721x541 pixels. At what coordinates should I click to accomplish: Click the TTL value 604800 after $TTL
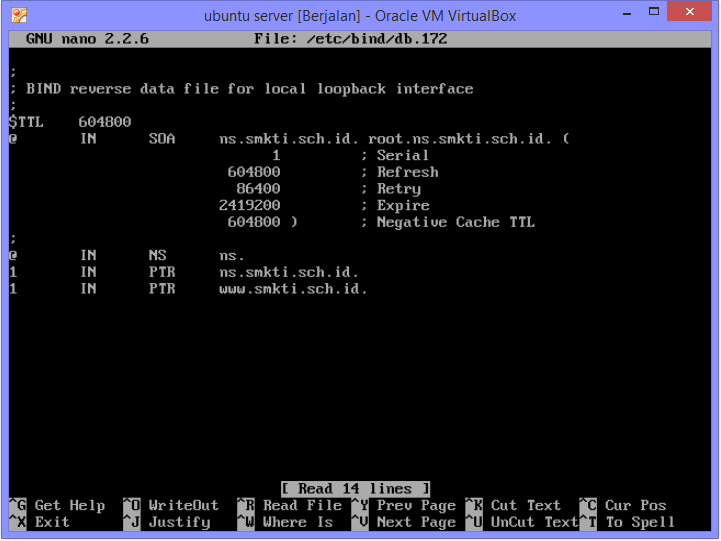105,122
